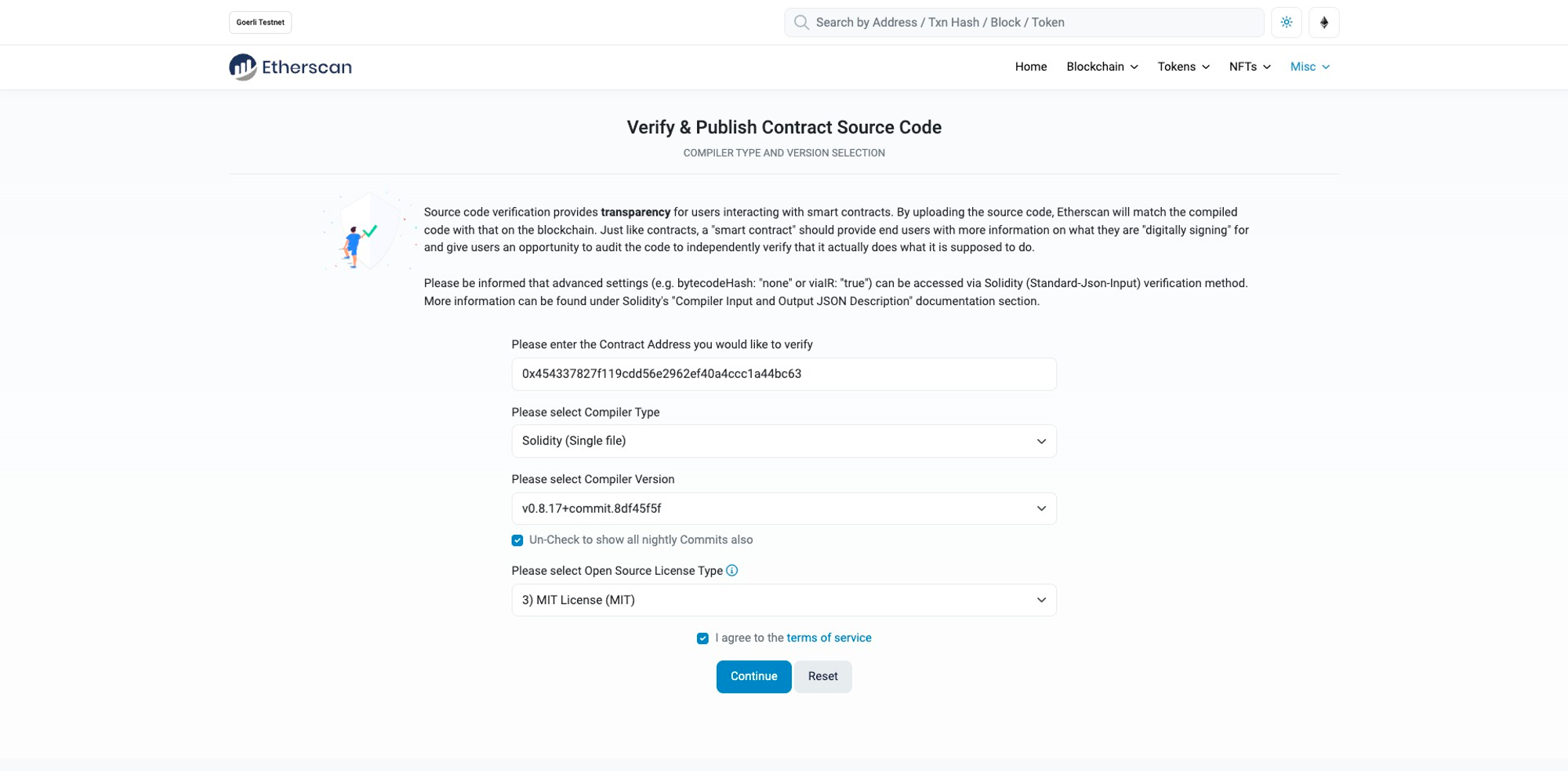Expand the Tokens menu

point(1183,67)
